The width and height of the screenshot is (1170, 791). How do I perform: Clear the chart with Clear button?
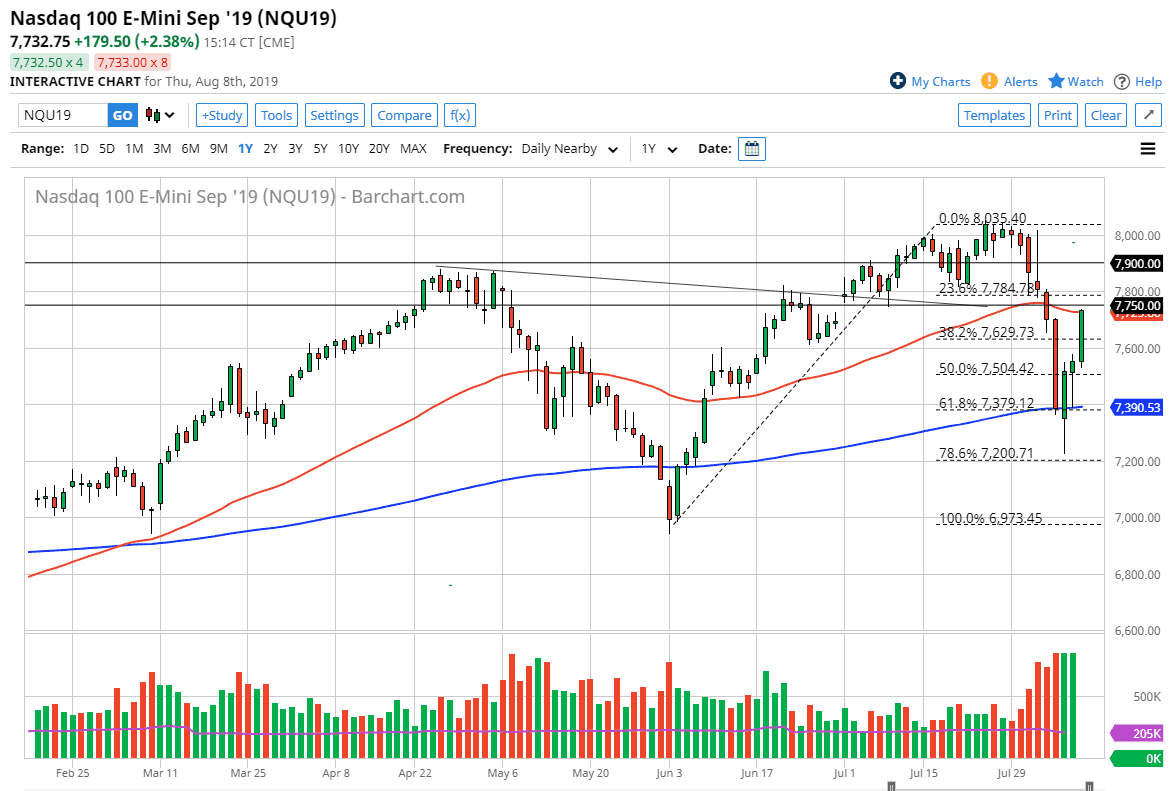[1105, 115]
